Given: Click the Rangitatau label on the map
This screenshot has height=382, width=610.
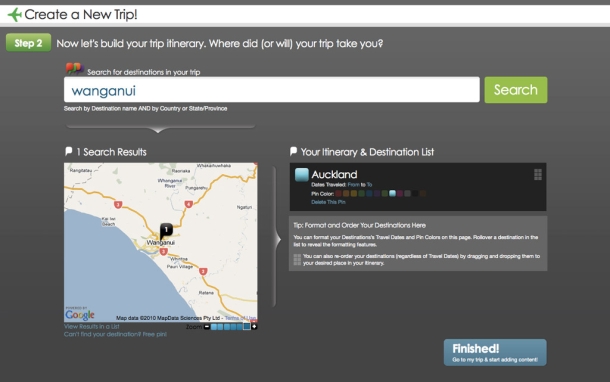Looking at the screenshot, I should pos(81,170).
